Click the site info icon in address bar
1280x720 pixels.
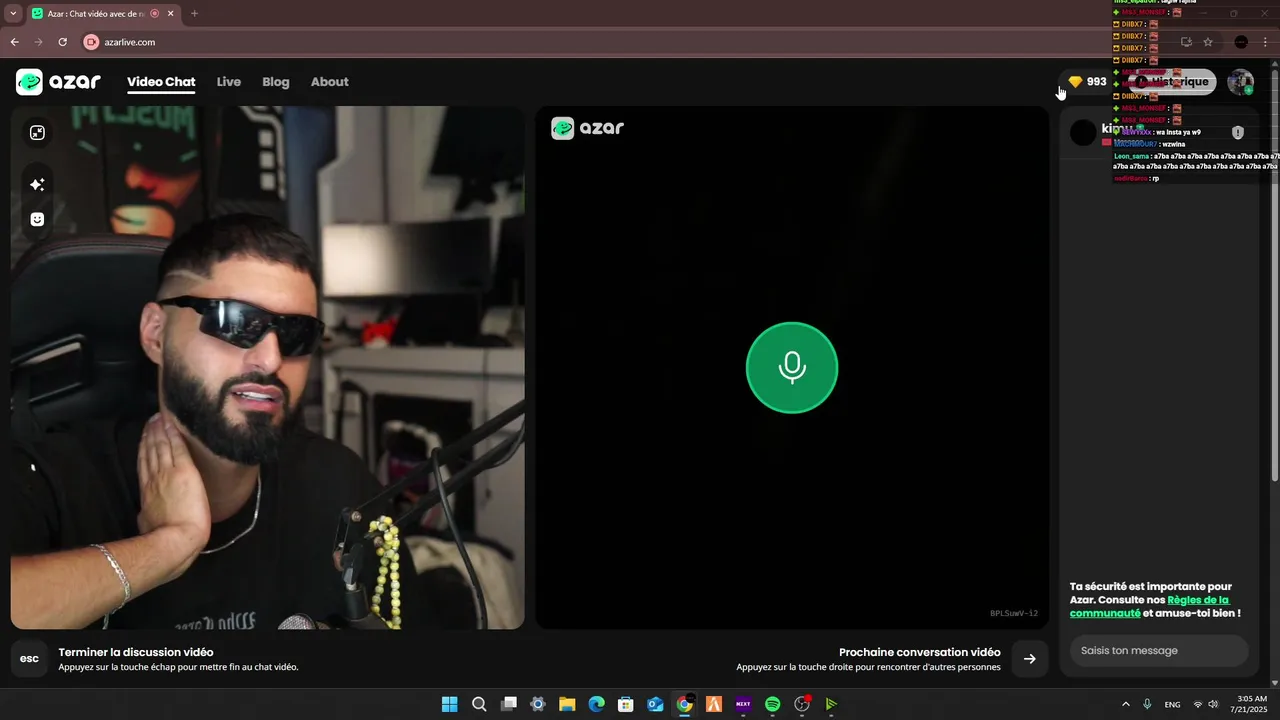click(x=91, y=42)
